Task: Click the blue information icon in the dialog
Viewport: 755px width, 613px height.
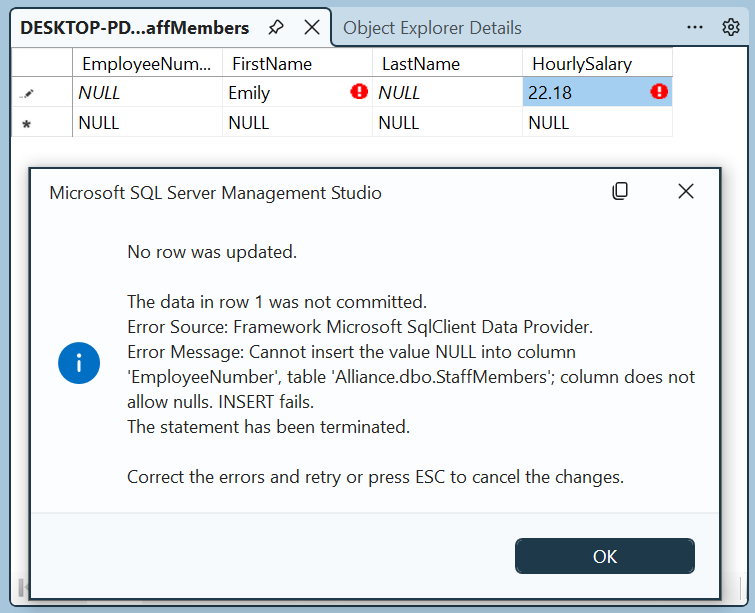Action: (79, 363)
